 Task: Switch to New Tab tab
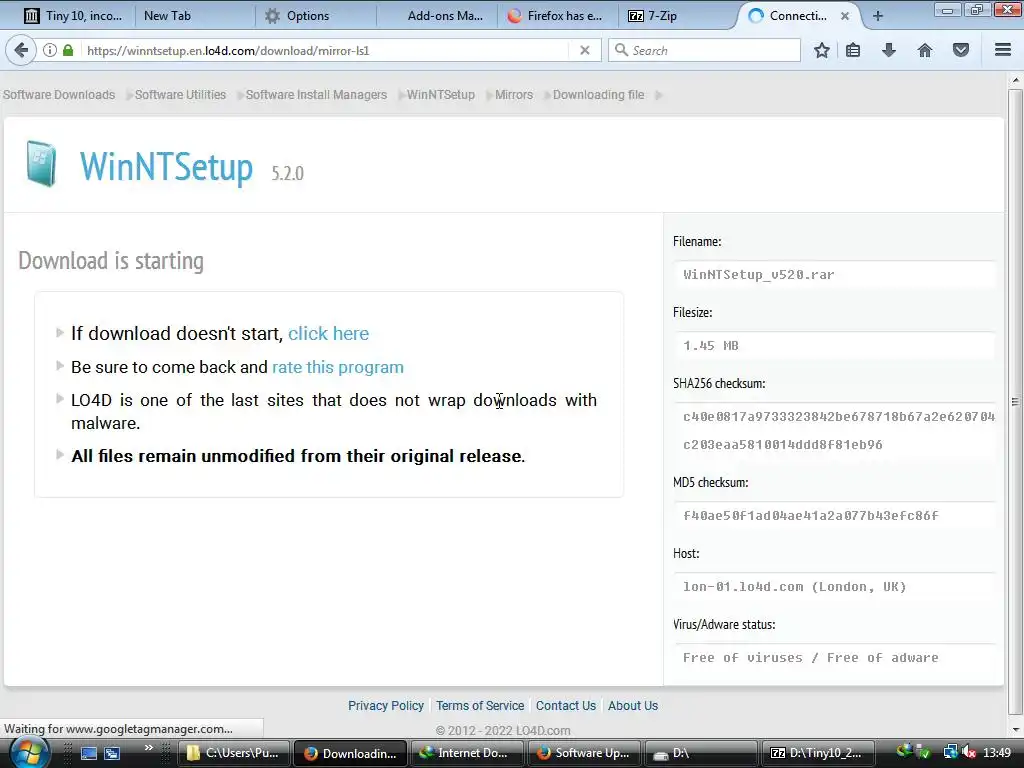point(167,16)
